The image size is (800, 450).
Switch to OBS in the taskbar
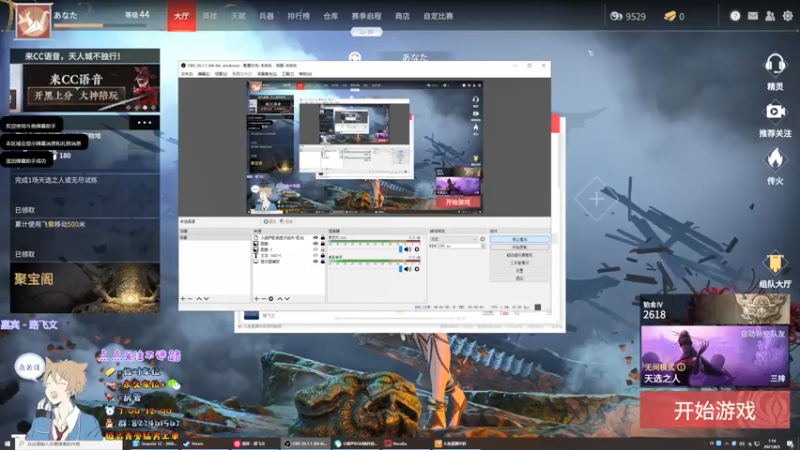click(x=306, y=444)
